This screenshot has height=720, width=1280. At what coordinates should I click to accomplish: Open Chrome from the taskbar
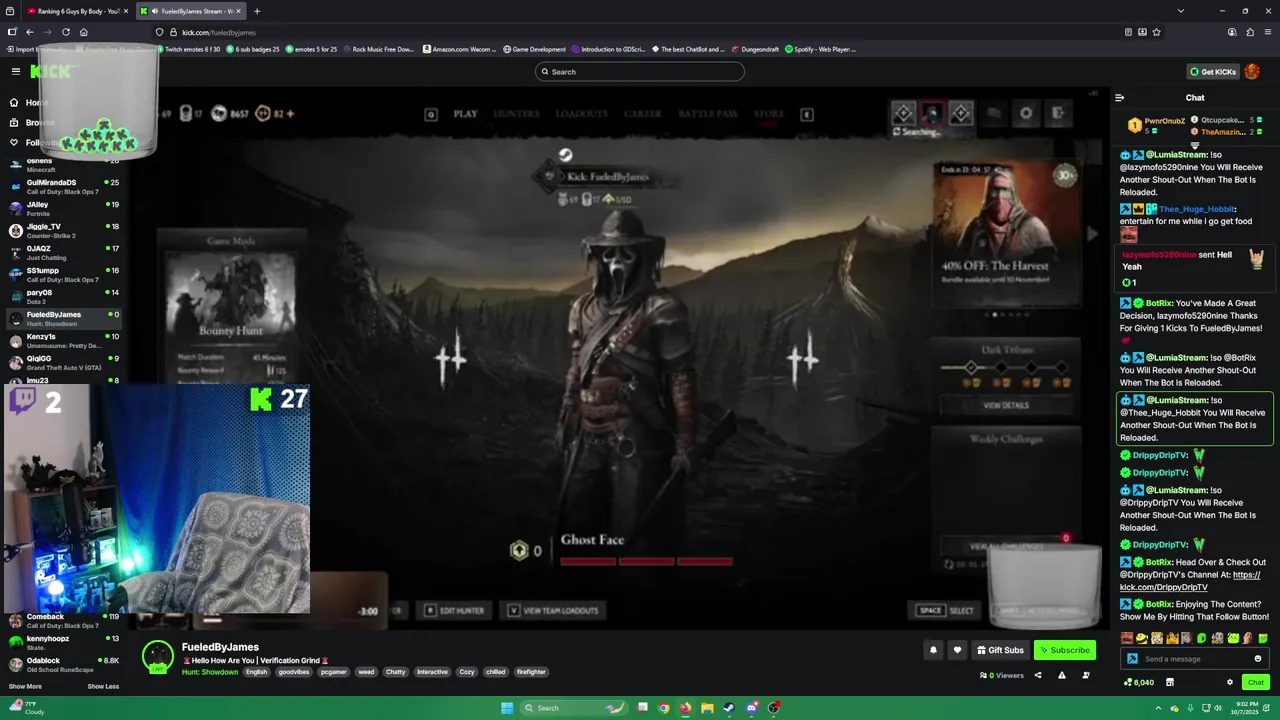(663, 708)
